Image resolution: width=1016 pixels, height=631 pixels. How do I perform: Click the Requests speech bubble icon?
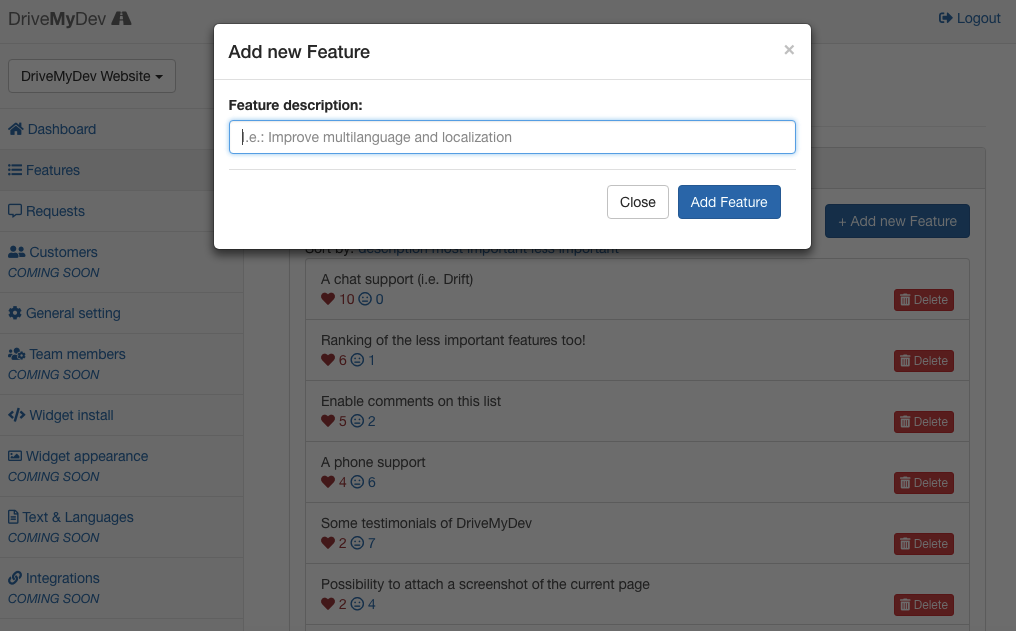(15, 211)
